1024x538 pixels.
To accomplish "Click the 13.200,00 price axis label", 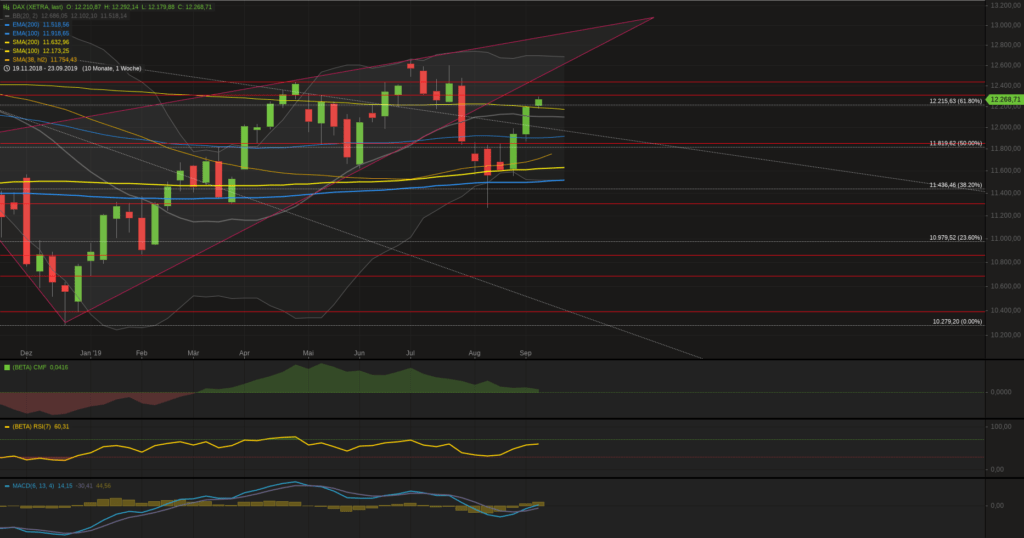I will point(1006,5).
